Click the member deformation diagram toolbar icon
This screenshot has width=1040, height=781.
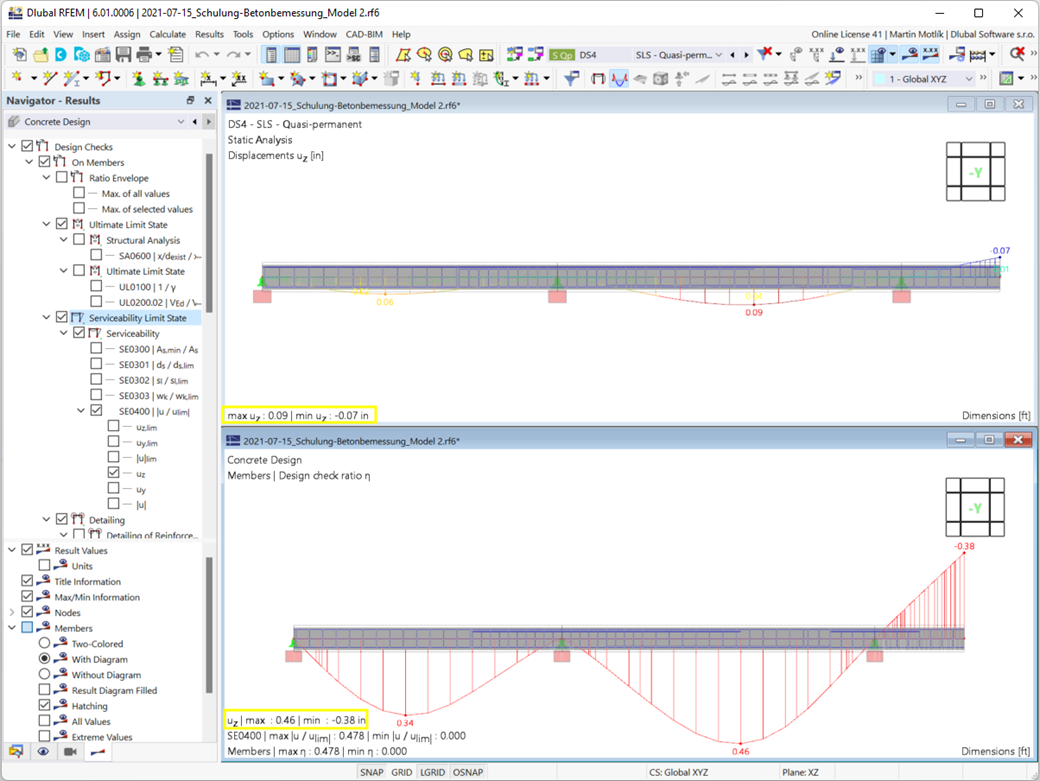click(619, 78)
